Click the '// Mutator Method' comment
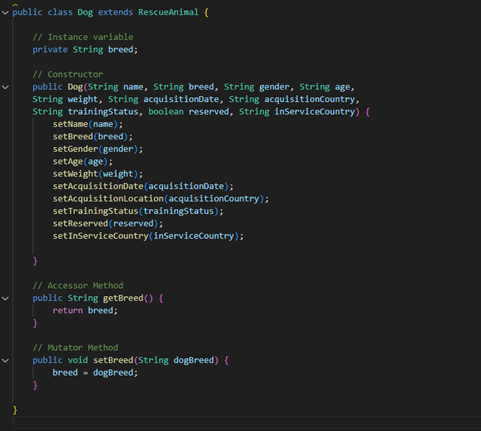 click(75, 348)
